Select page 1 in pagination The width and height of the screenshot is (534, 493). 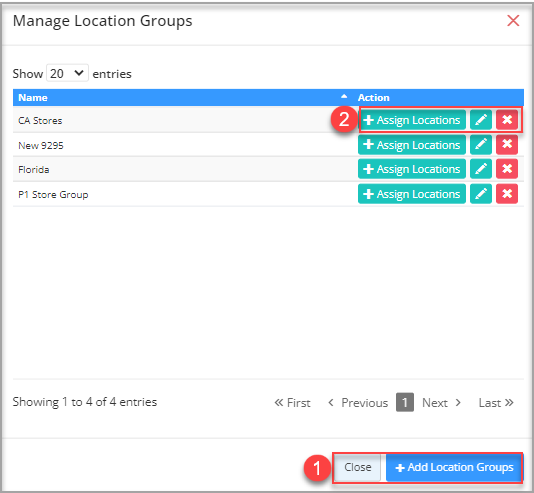coord(405,402)
